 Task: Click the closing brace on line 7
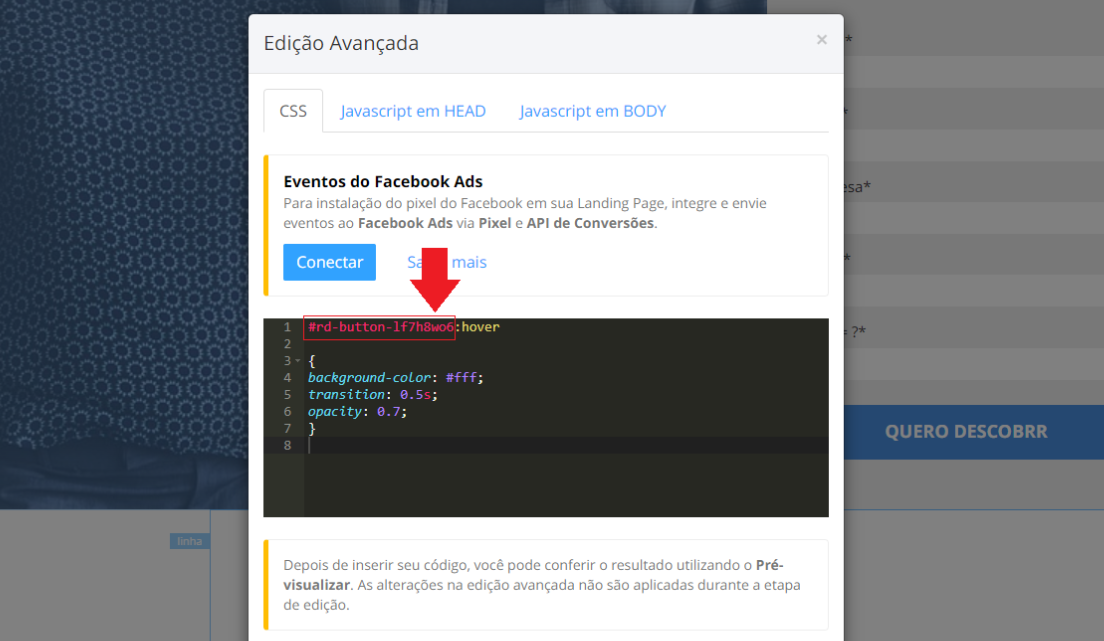pos(312,428)
